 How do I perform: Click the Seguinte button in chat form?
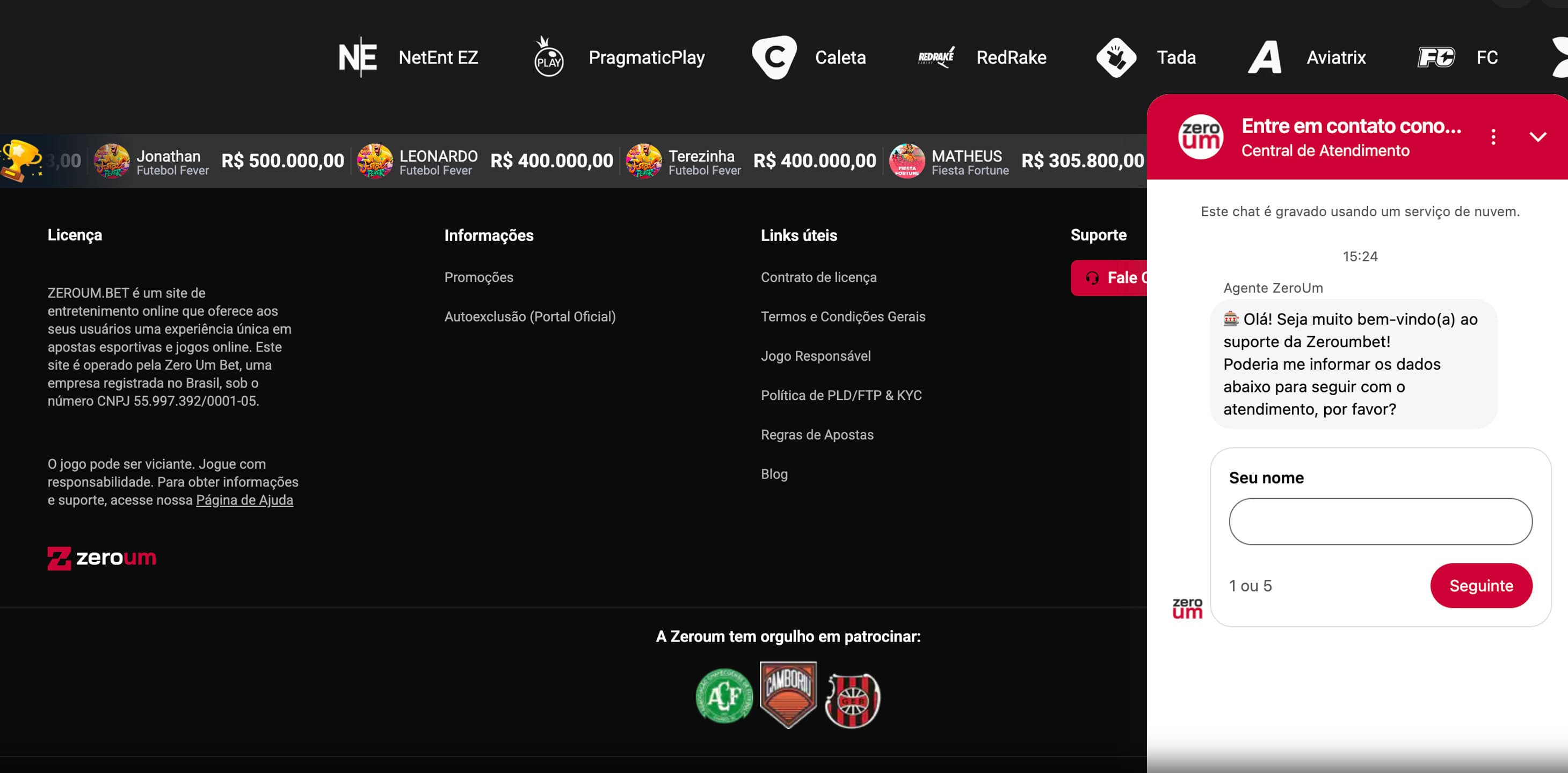pyautogui.click(x=1481, y=586)
